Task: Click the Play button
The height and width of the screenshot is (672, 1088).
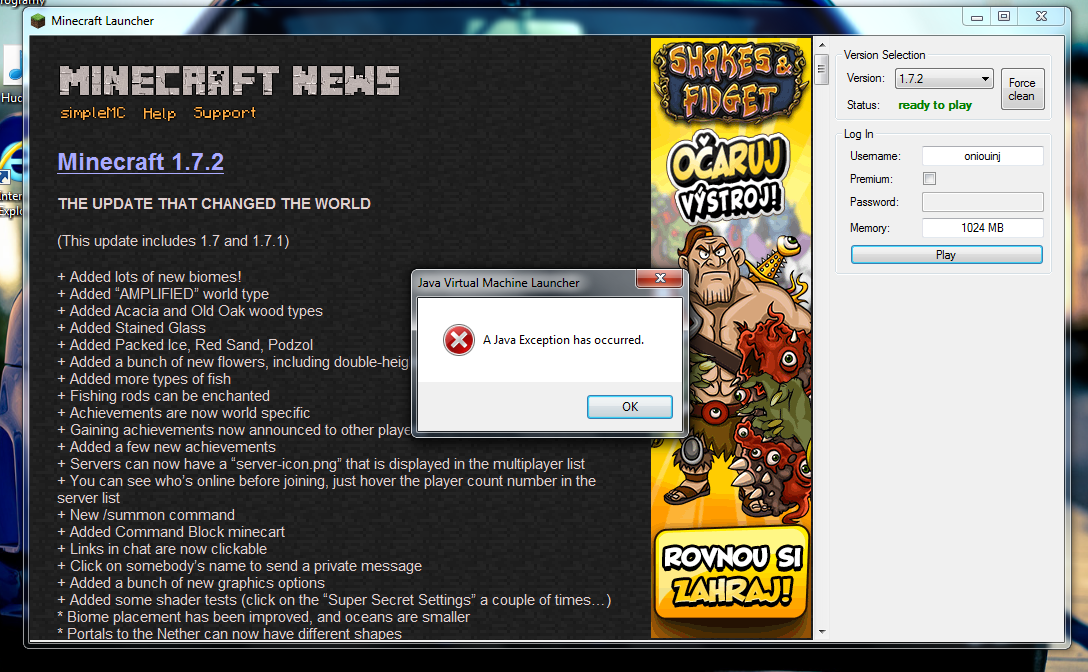Action: pos(946,255)
